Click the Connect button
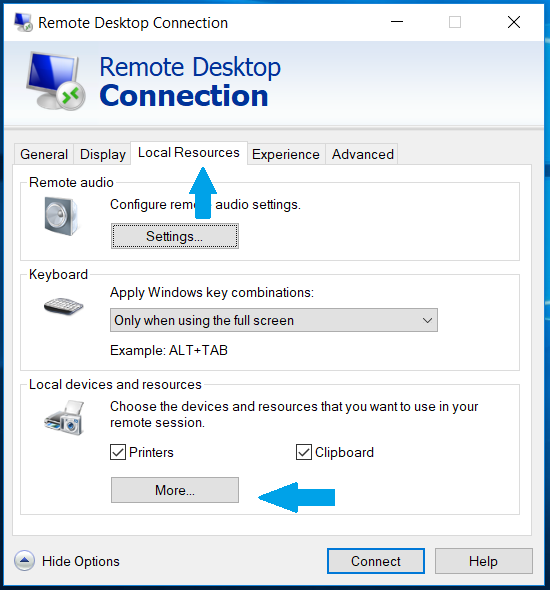The height and width of the screenshot is (590, 550). pos(376,561)
